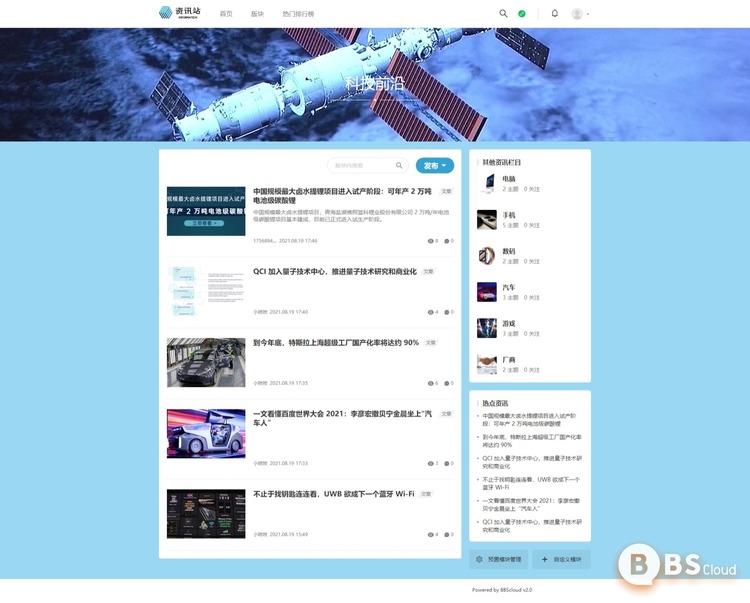Click comment icon on lithium article
The image size is (750, 603).
(x=447, y=241)
